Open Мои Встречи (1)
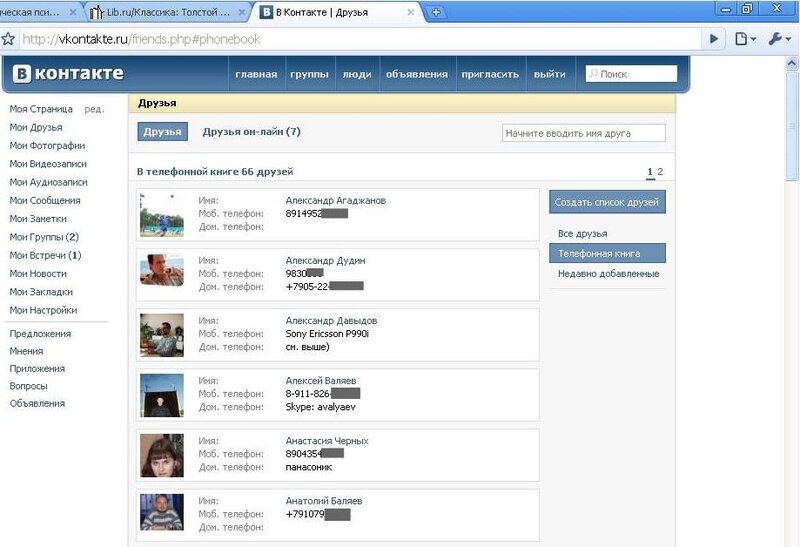This screenshot has width=800, height=547. point(45,255)
